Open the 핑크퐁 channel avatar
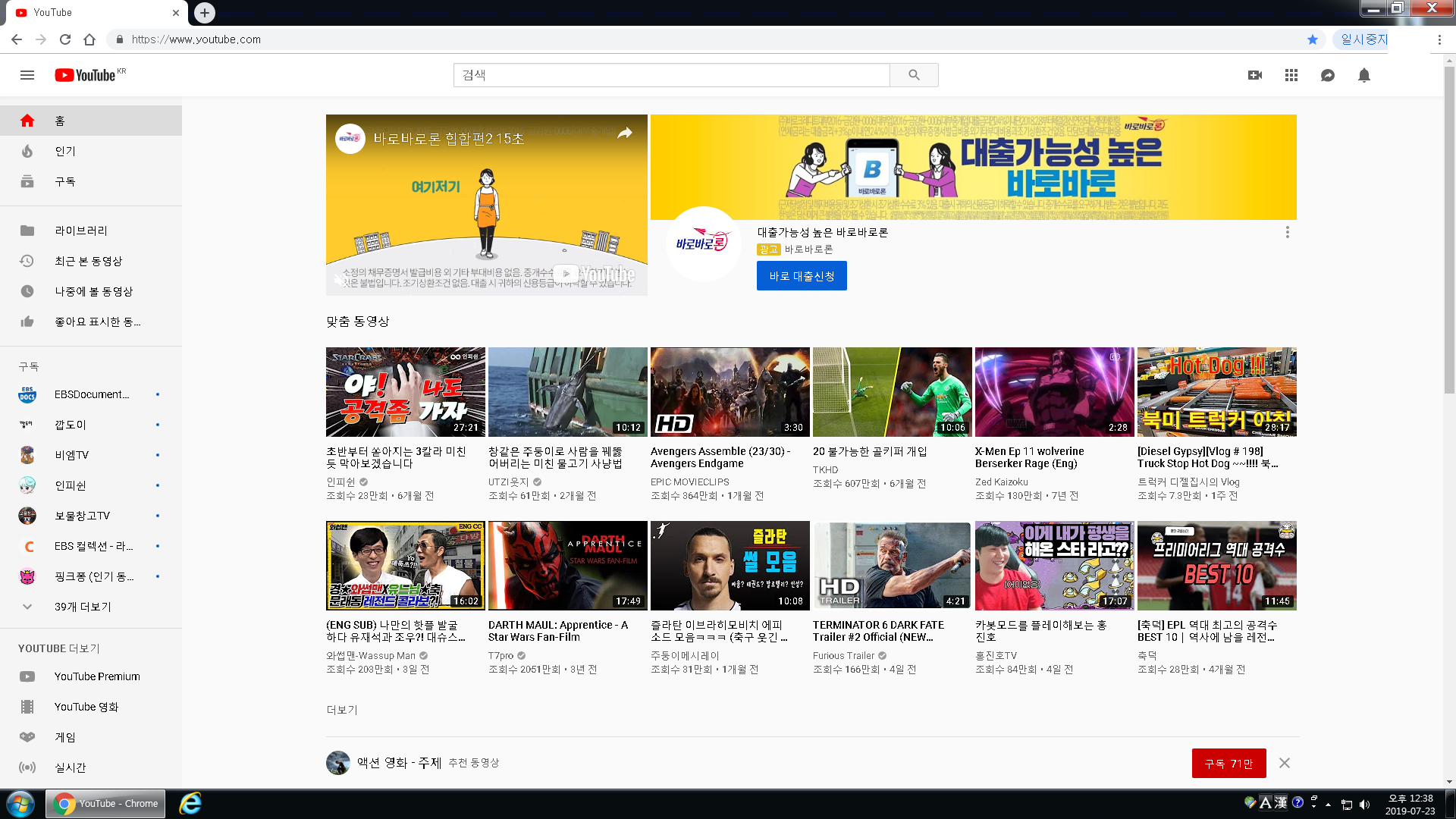The width and height of the screenshot is (1456, 819). (x=27, y=576)
